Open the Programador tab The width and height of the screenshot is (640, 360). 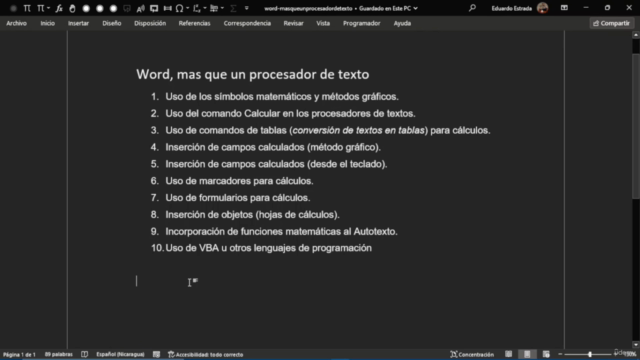(x=362, y=23)
